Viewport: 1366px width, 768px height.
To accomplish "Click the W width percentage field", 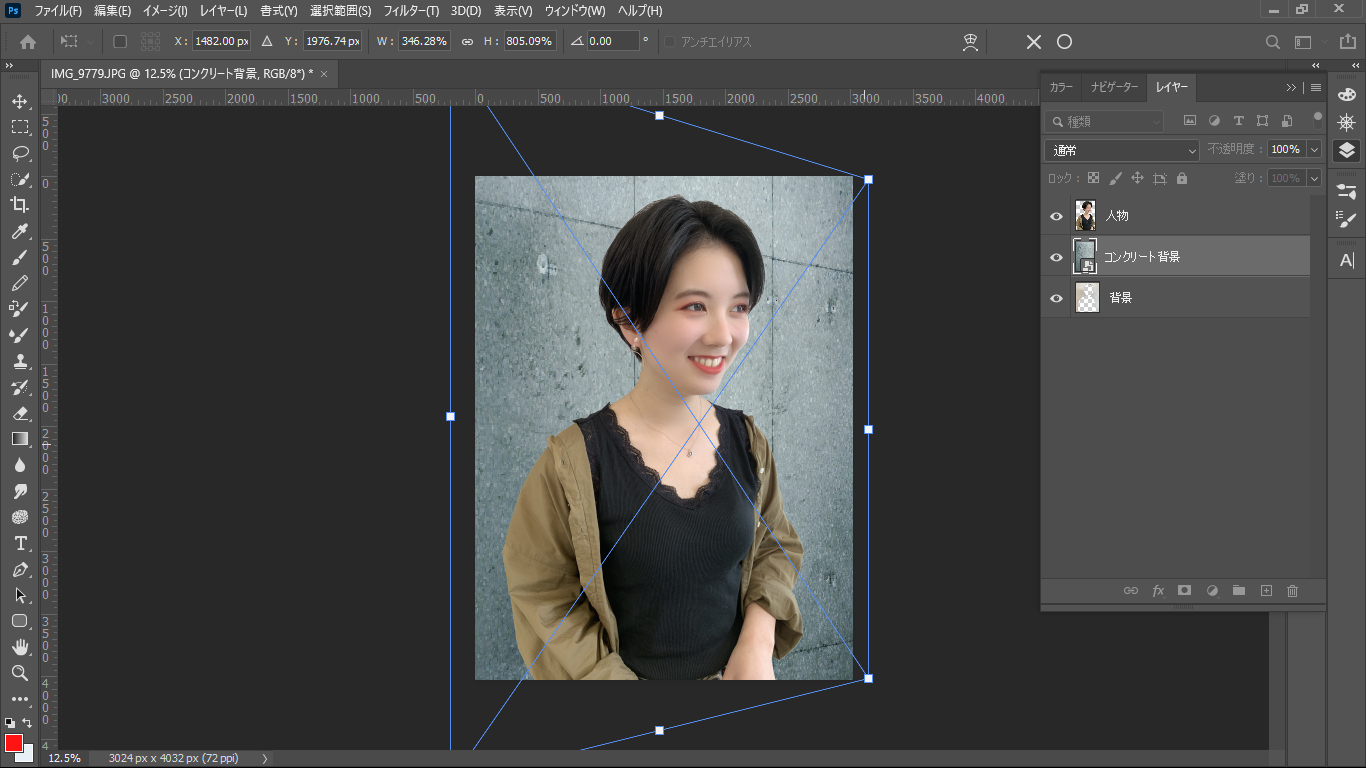I will (424, 42).
